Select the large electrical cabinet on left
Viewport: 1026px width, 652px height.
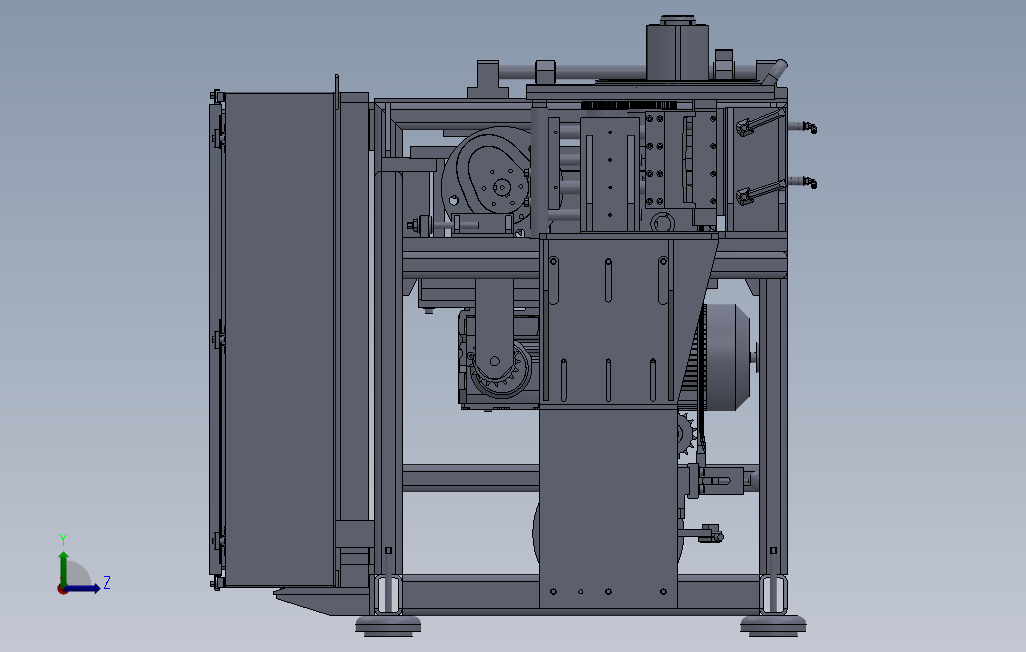tap(279, 340)
